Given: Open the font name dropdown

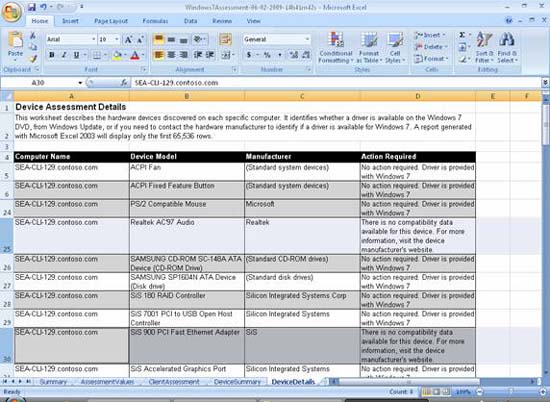Looking at the screenshot, I should (94, 39).
